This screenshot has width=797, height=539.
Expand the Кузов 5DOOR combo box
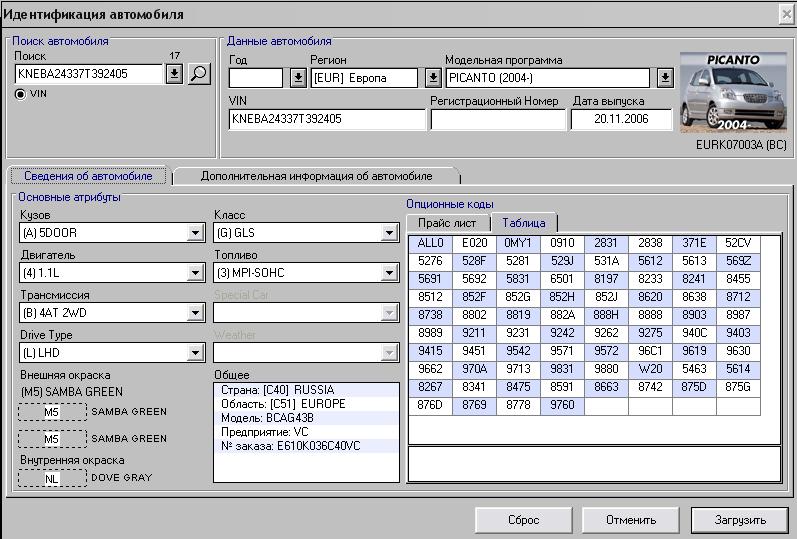tap(195, 233)
